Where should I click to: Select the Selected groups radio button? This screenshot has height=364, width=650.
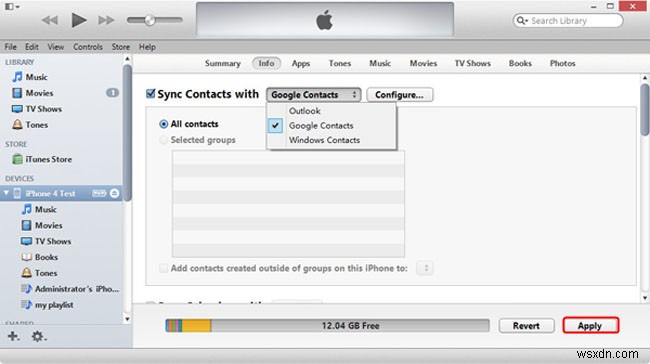(163, 140)
